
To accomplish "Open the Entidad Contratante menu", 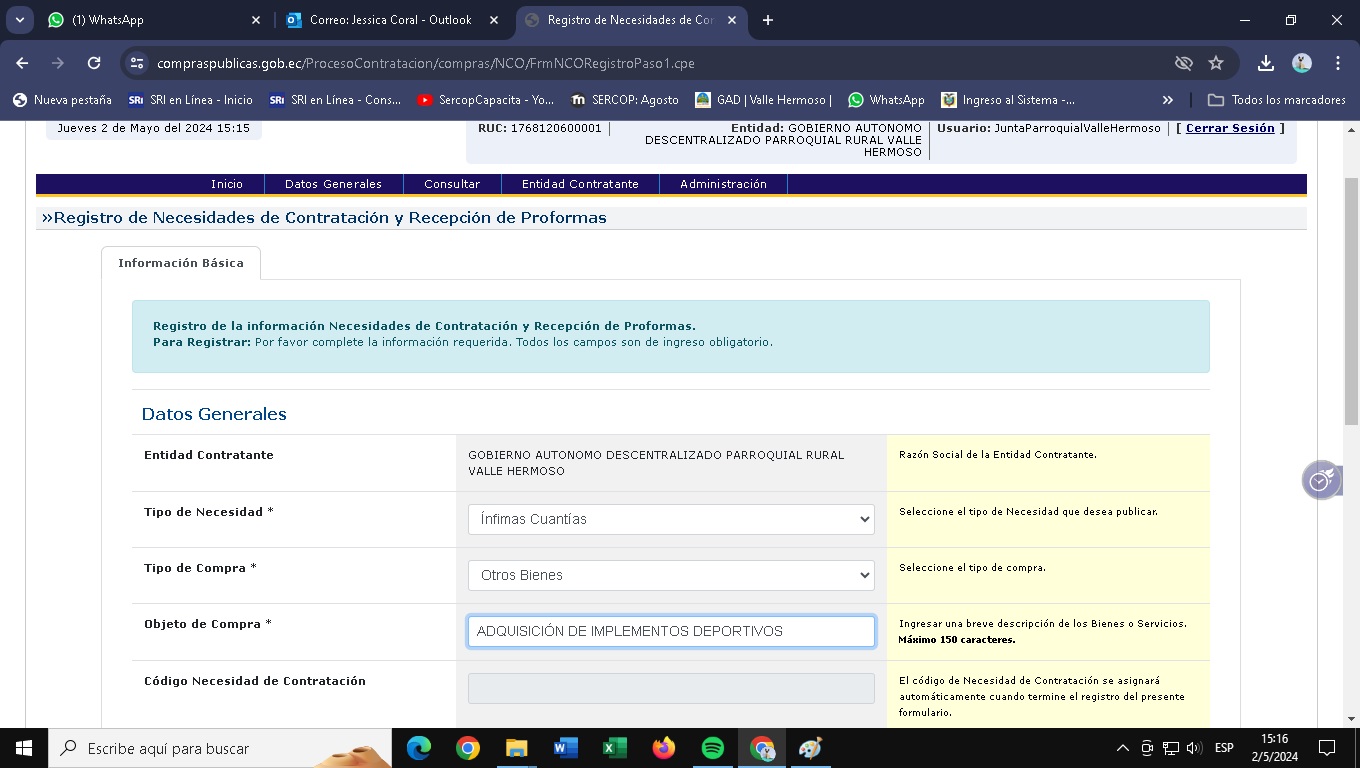I will click(580, 184).
